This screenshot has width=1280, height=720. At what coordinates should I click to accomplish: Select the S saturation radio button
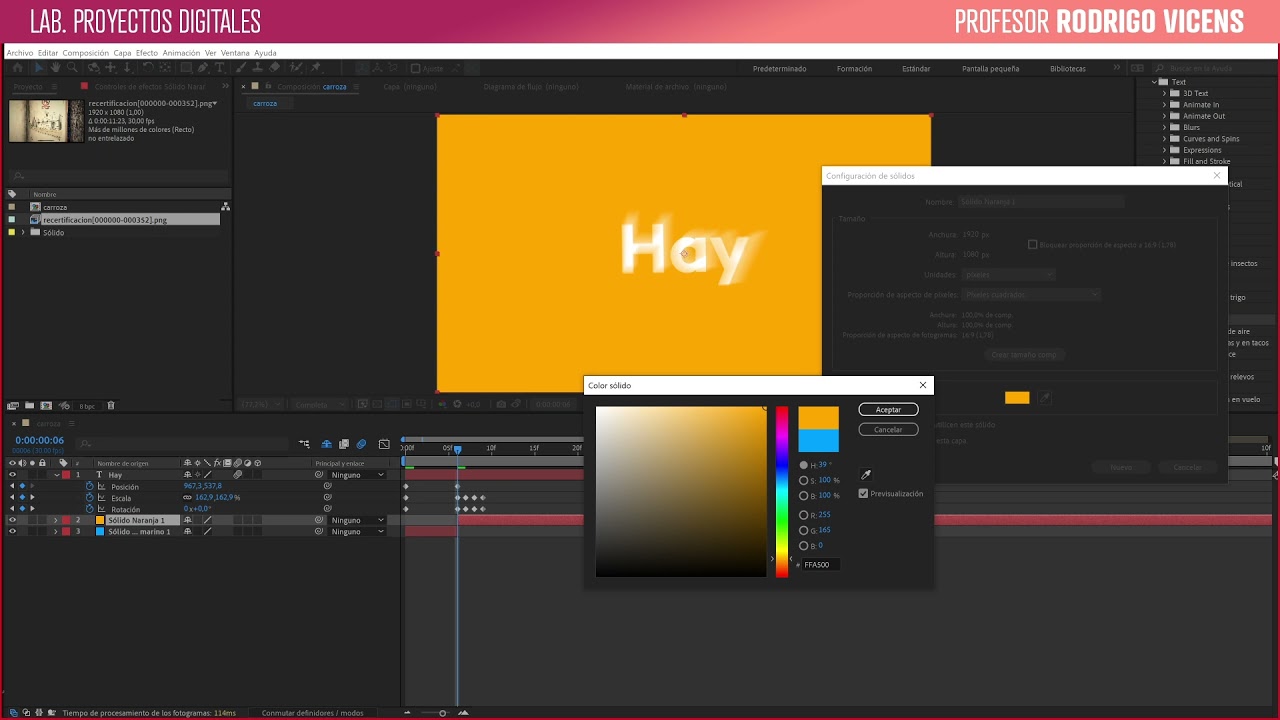pos(804,480)
